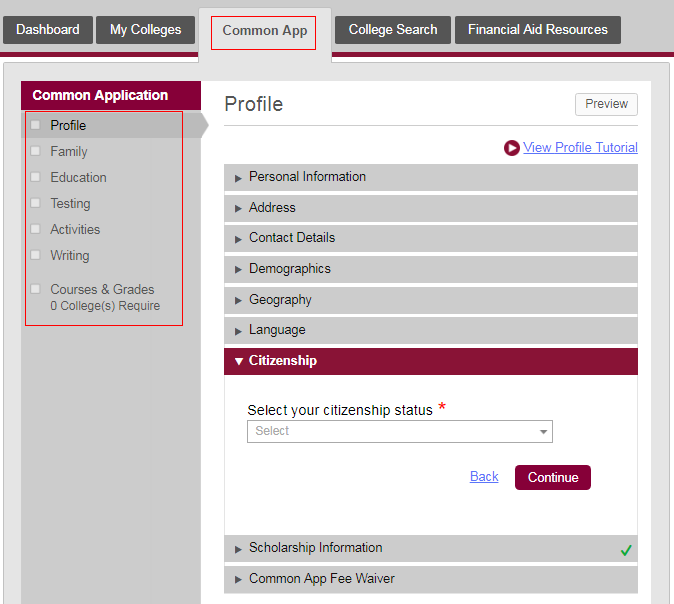Expand the Scholarship Information section
This screenshot has height=604, width=674.
point(431,548)
